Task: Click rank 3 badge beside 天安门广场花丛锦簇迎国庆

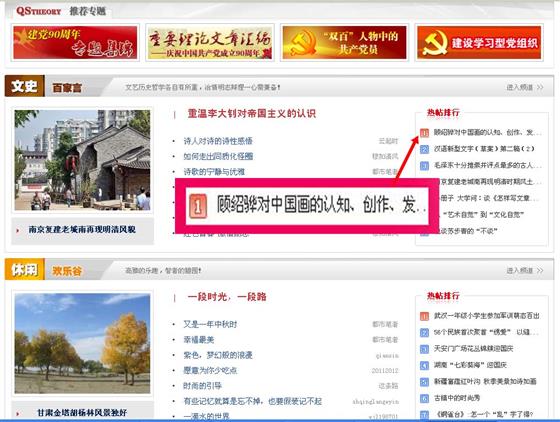Action: 424,349
